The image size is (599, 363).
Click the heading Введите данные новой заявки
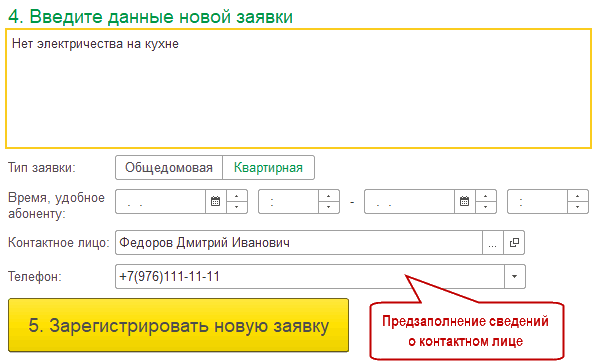pyautogui.click(x=150, y=16)
